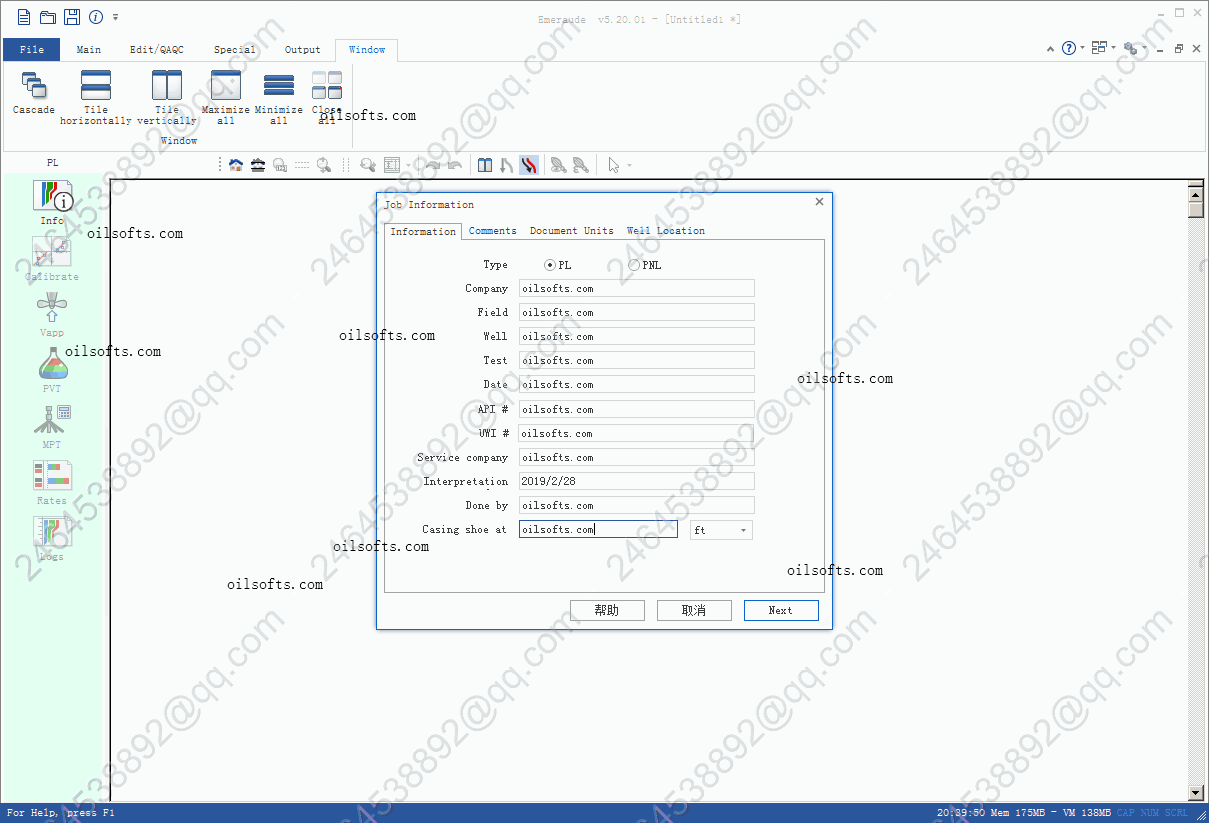Close the Job Information dialog
1209x823 pixels.
click(819, 202)
